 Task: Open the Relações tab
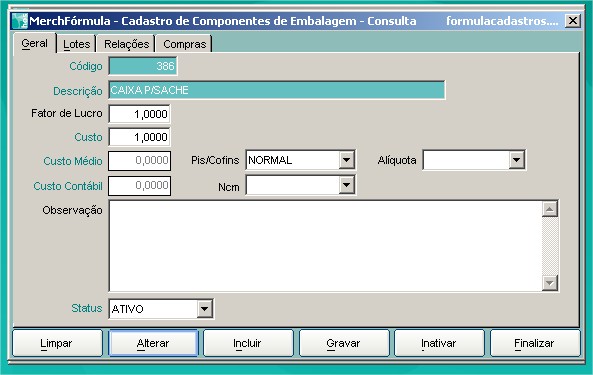[126, 44]
